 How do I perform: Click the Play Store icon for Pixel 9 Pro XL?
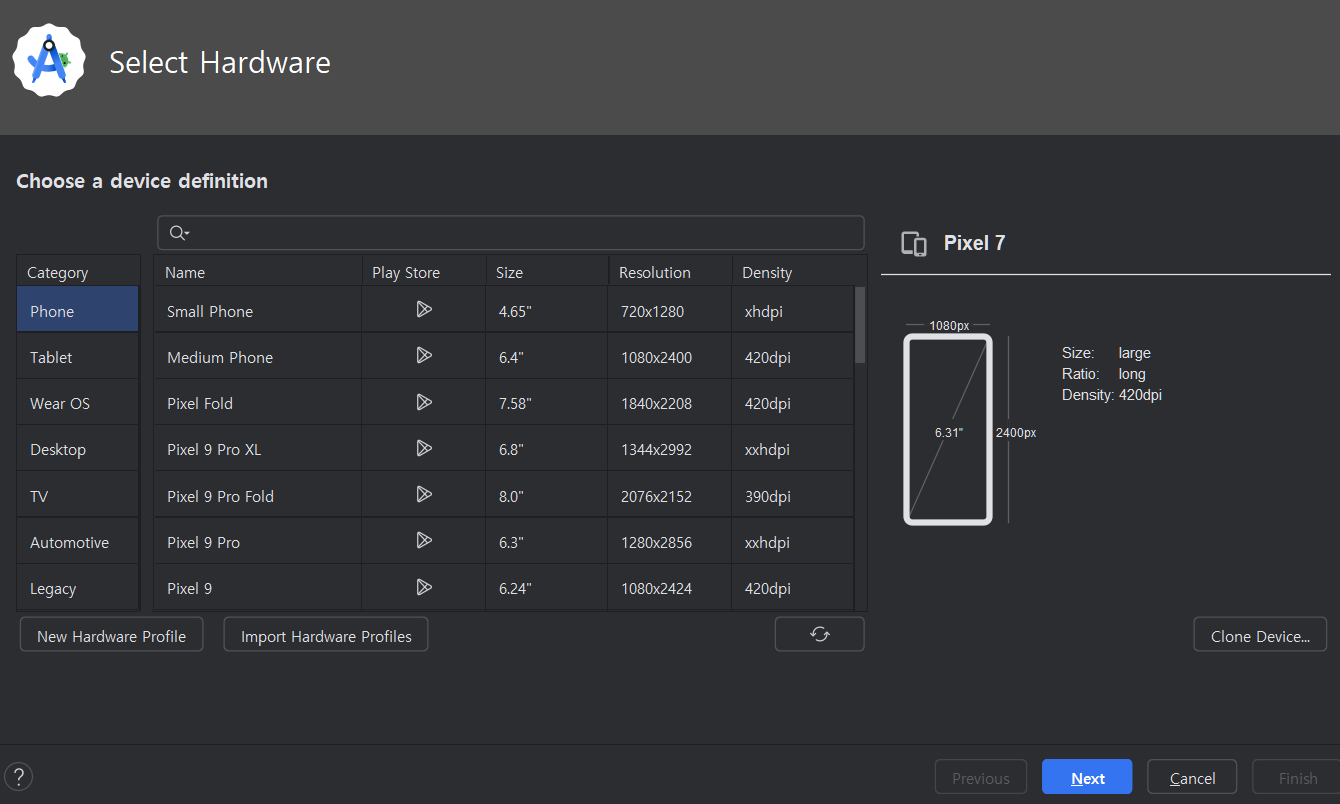pos(424,448)
